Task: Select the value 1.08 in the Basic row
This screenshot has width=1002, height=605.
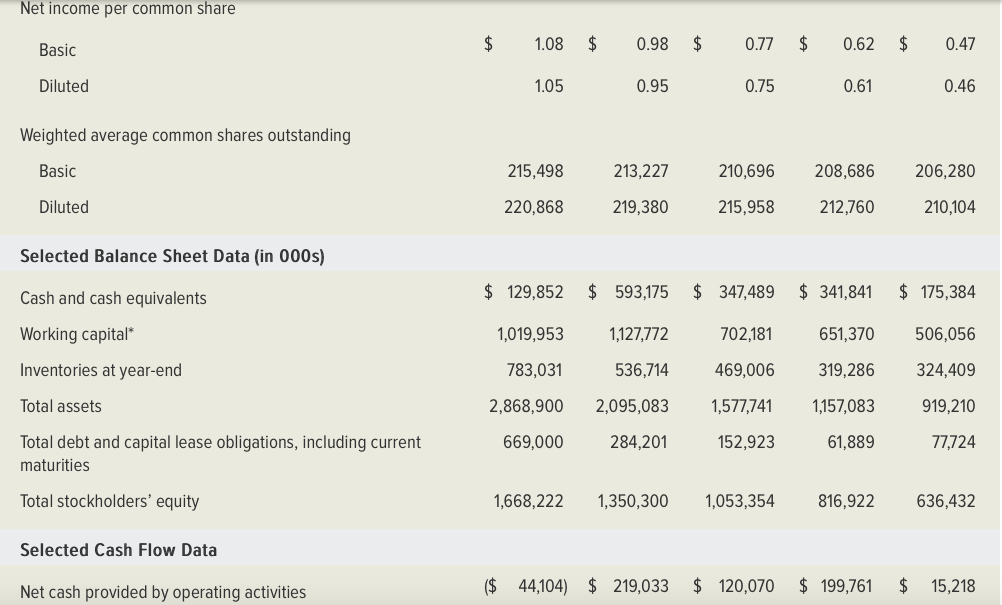Action: (x=548, y=44)
